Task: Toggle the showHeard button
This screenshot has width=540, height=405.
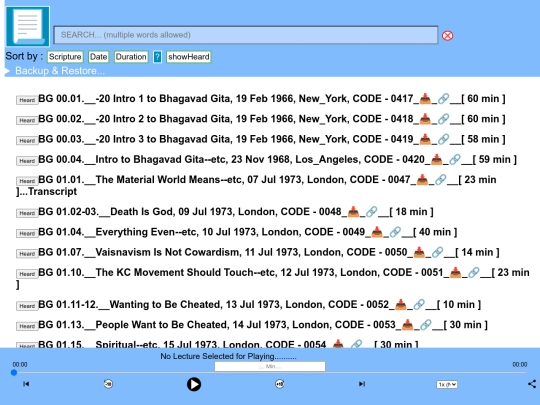Action: coord(189,57)
